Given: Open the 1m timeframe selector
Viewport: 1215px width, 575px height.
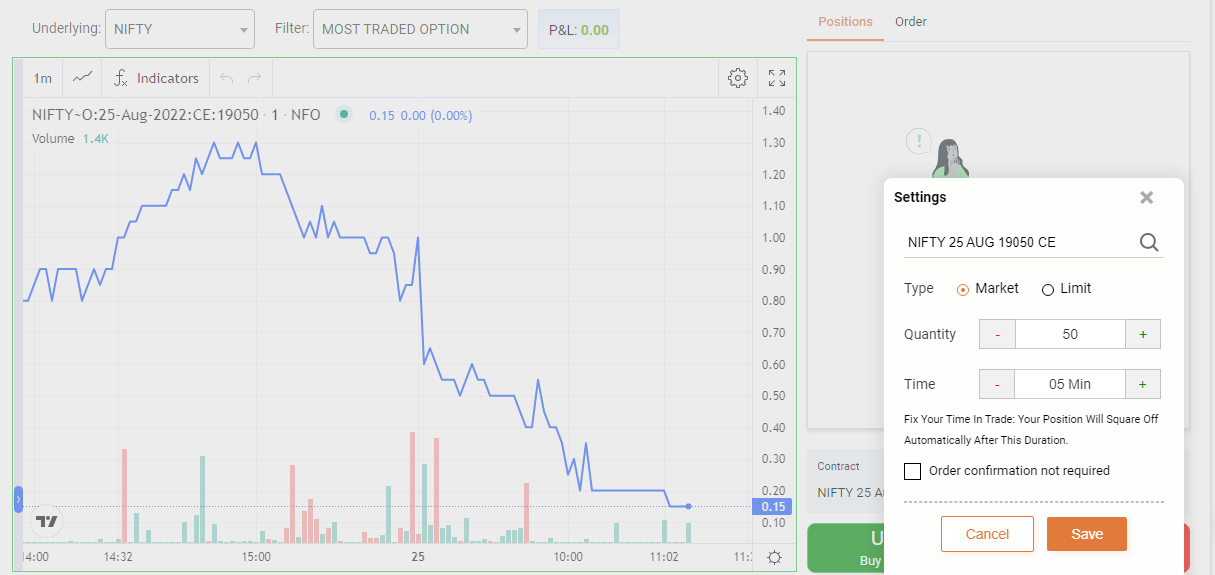Looking at the screenshot, I should tap(43, 78).
